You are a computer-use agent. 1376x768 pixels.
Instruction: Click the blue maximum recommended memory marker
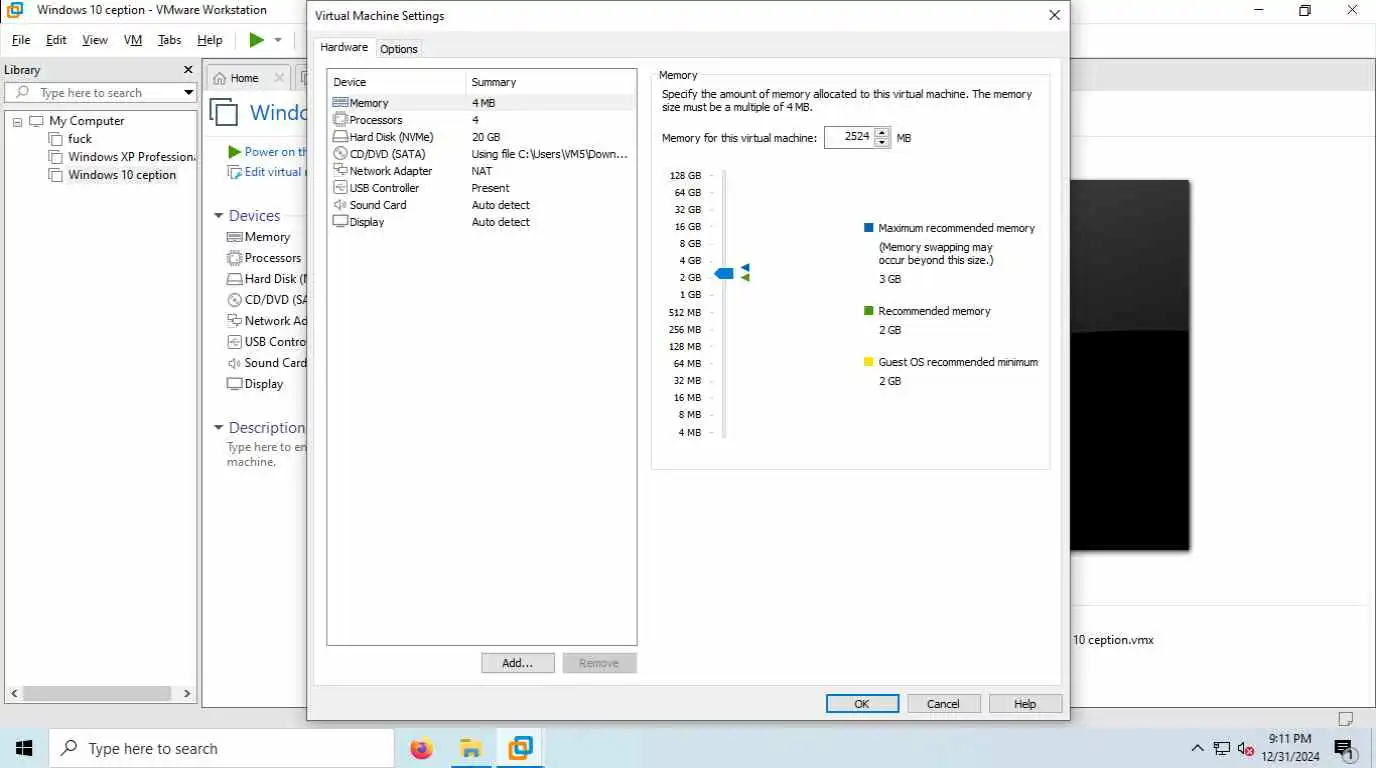click(745, 268)
